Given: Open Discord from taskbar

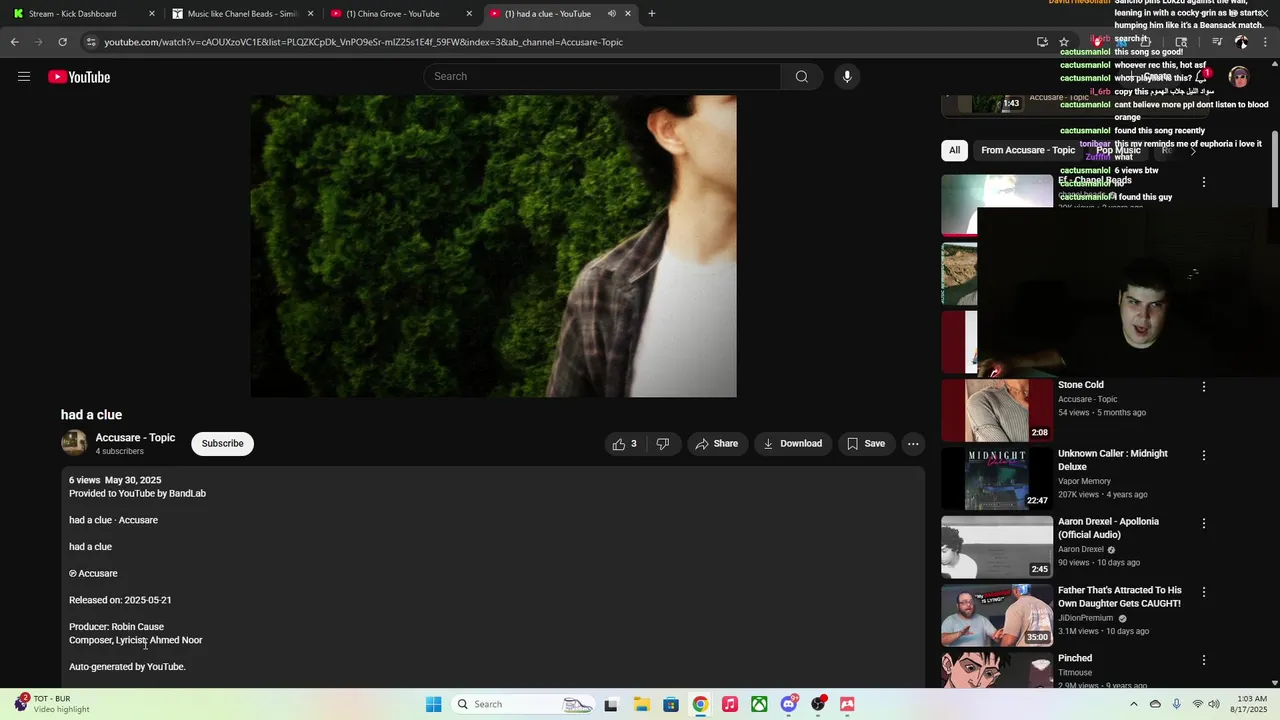Looking at the screenshot, I should click(789, 704).
